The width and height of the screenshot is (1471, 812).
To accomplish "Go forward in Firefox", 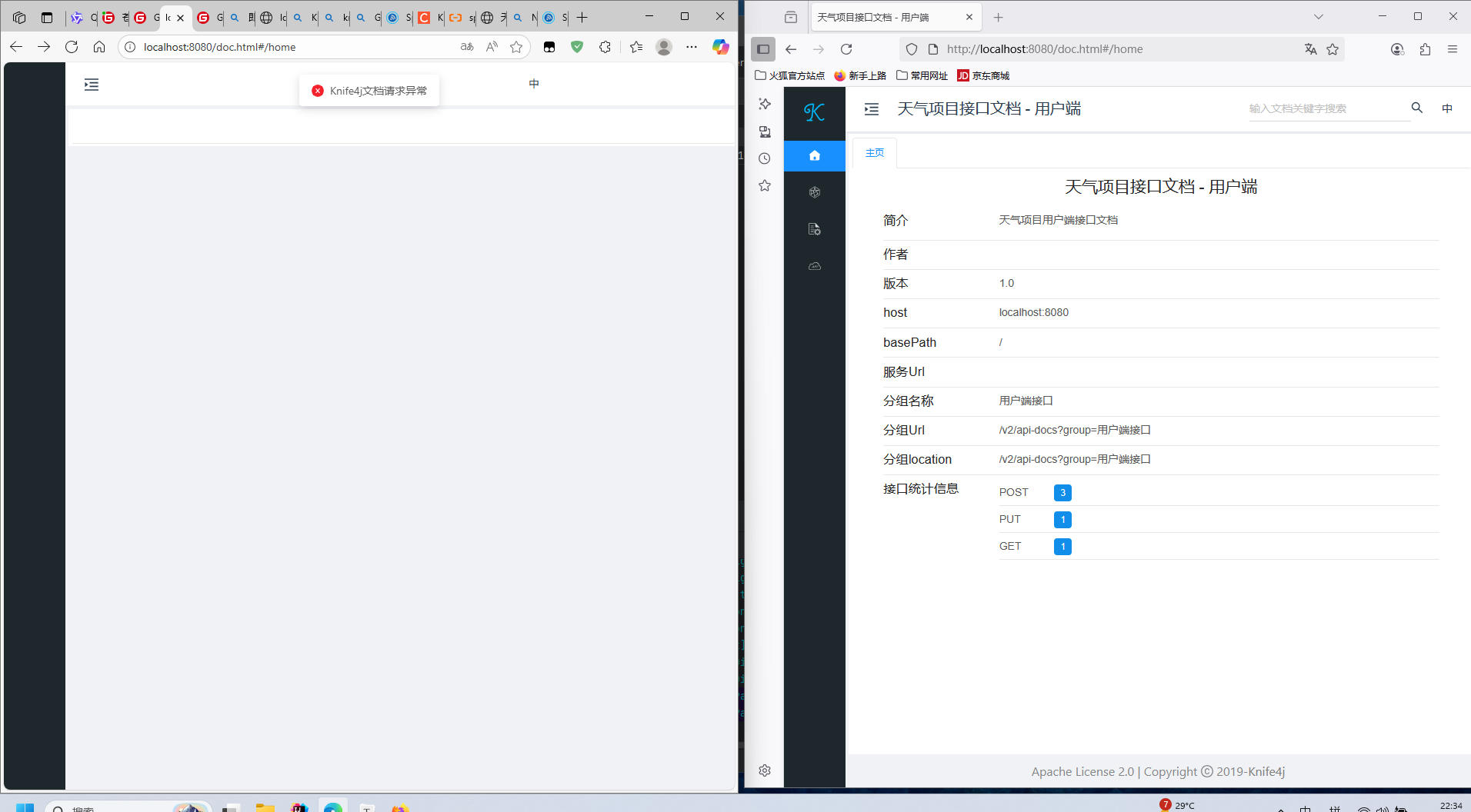I will [819, 49].
